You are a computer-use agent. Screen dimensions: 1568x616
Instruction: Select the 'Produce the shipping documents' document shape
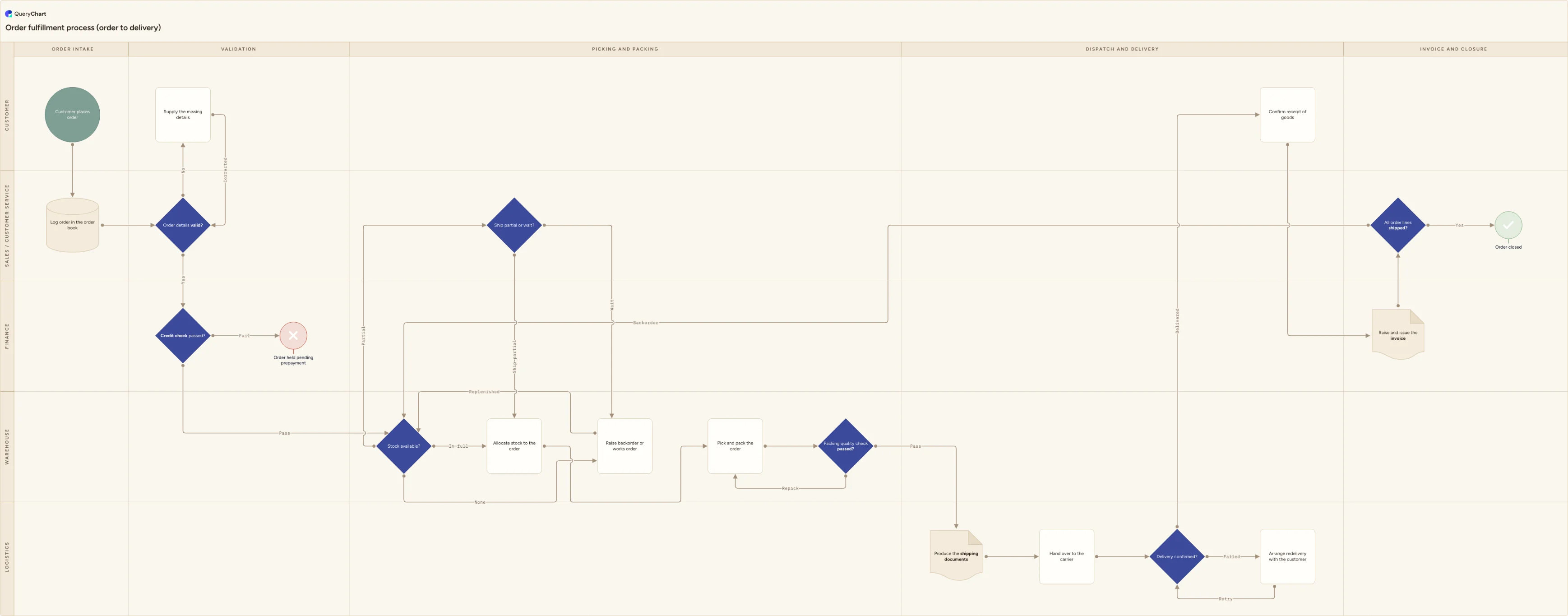(x=956, y=555)
